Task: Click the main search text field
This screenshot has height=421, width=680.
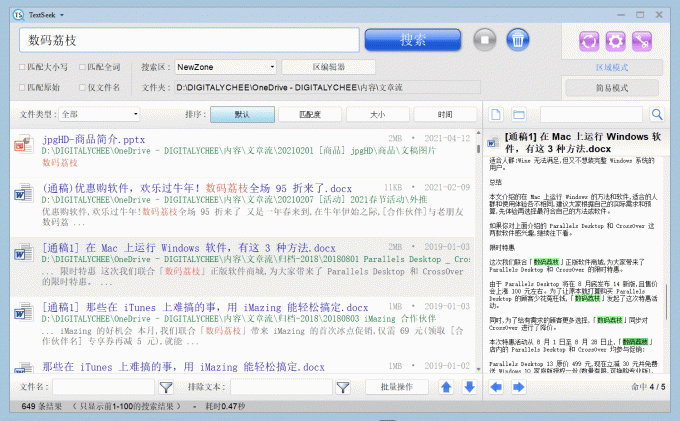Action: point(190,40)
